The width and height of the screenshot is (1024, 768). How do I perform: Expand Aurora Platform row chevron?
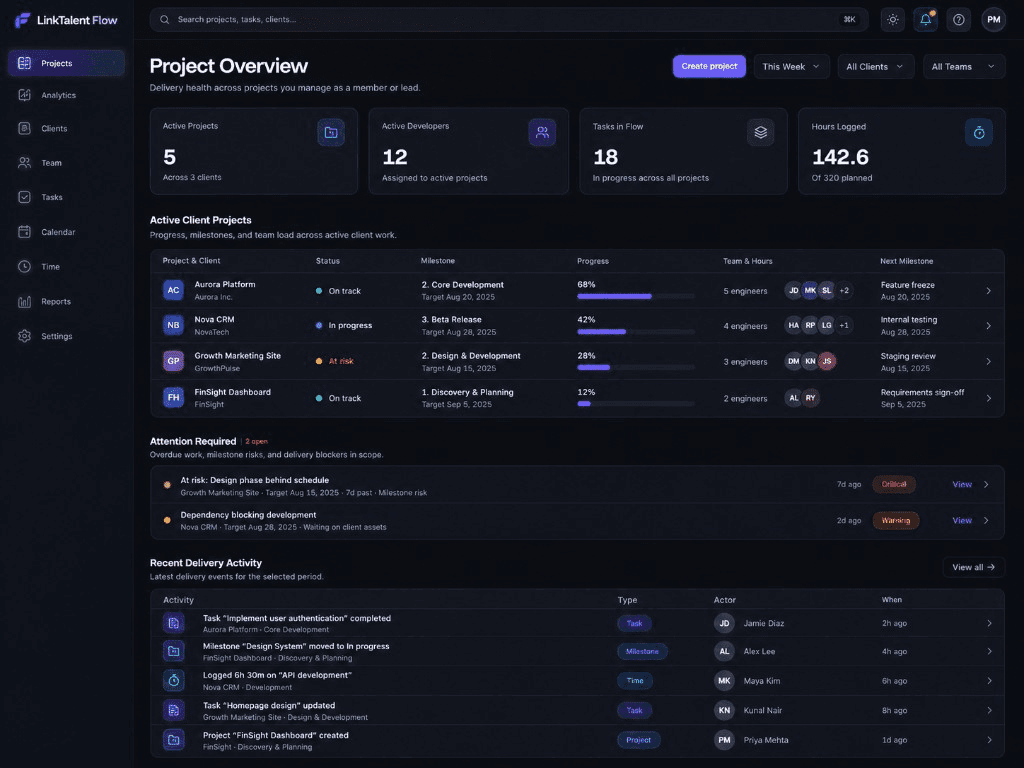click(x=988, y=291)
